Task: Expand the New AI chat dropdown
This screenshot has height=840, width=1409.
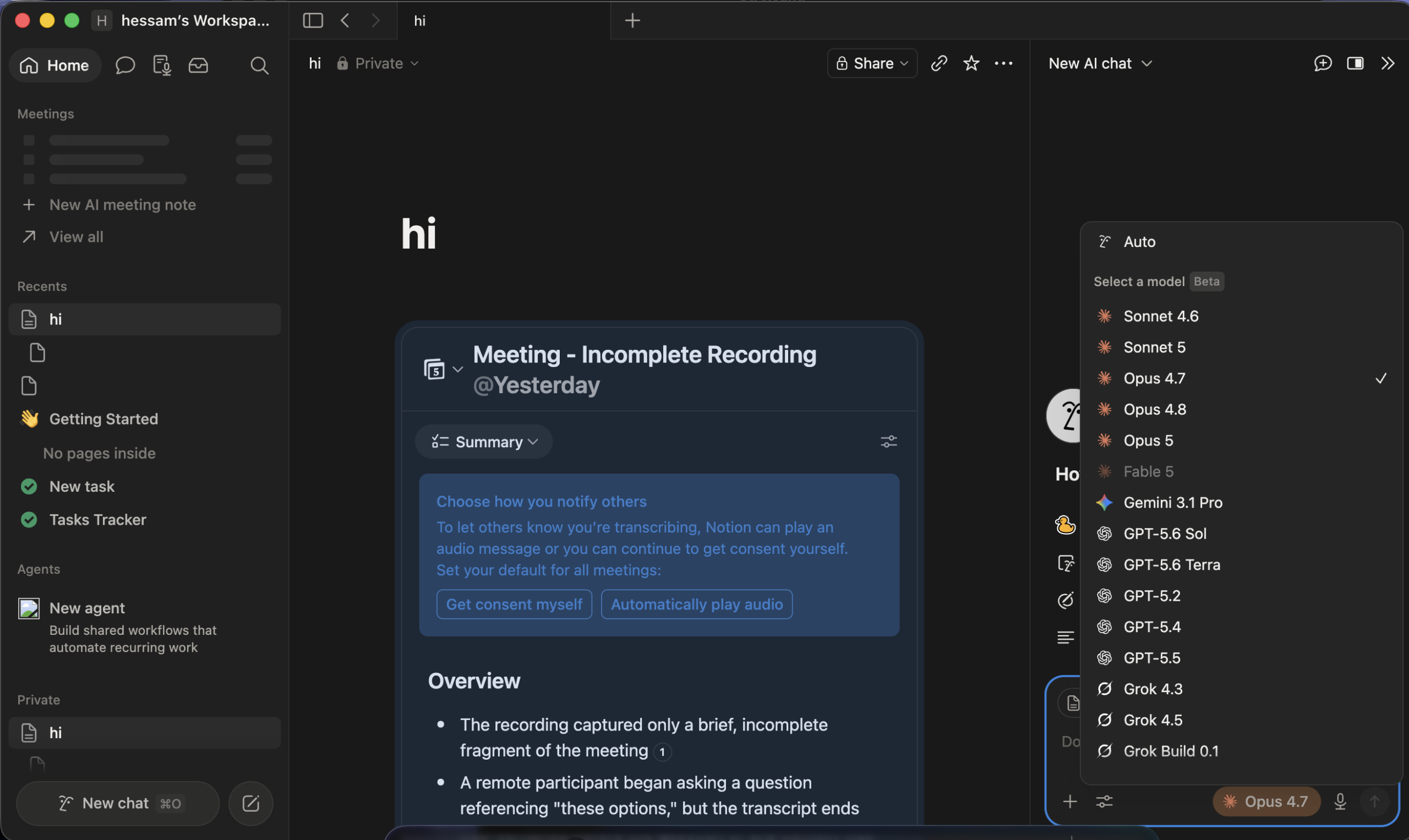Action: [x=1100, y=63]
